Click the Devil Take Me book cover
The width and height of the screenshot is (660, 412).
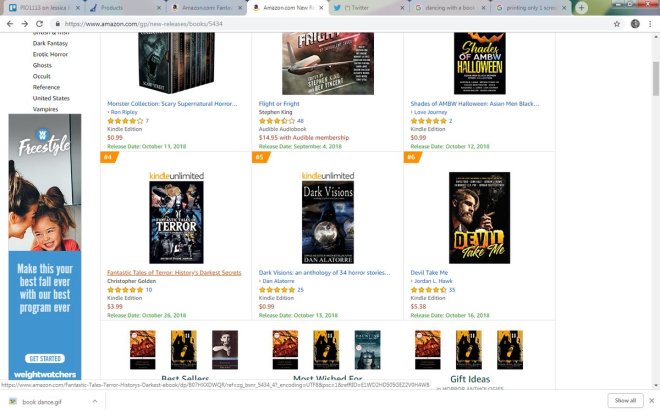click(x=479, y=218)
